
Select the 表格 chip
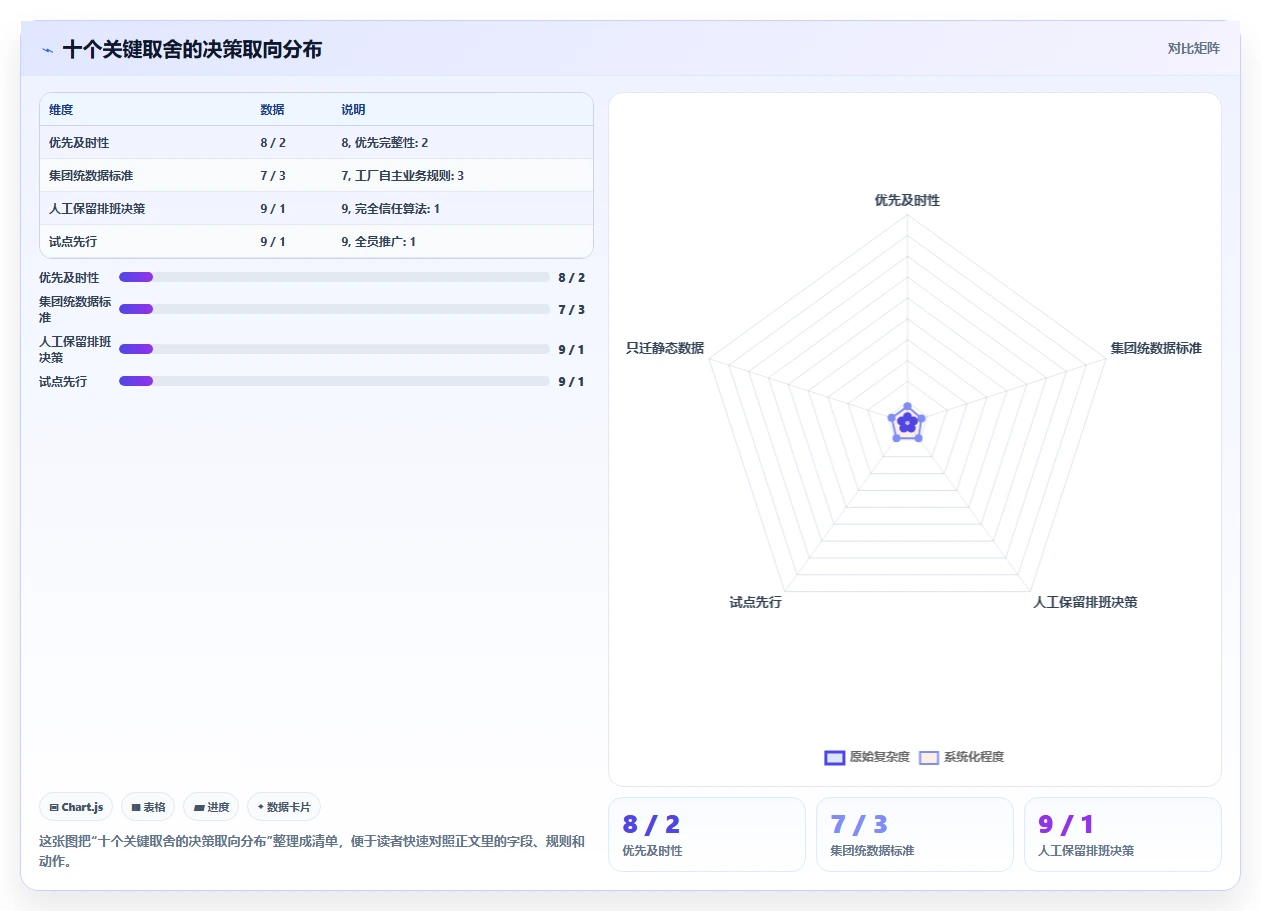pyautogui.click(x=148, y=807)
